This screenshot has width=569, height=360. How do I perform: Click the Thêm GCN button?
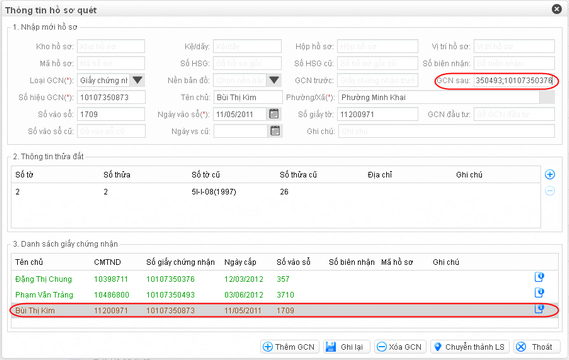[x=290, y=347]
